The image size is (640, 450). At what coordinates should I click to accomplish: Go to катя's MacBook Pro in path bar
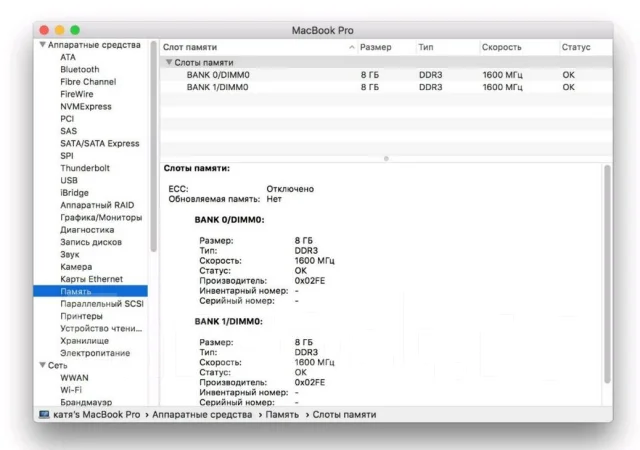coord(97,414)
